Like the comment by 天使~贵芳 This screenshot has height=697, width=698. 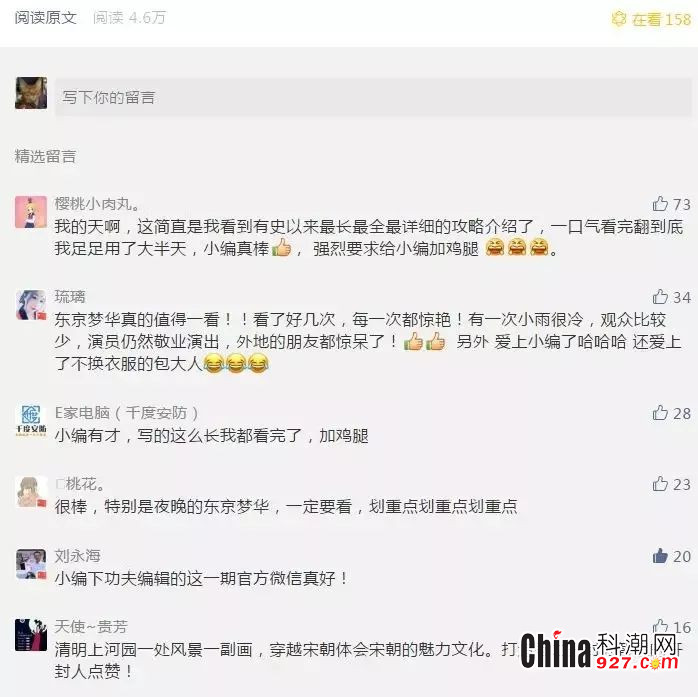[x=660, y=626]
